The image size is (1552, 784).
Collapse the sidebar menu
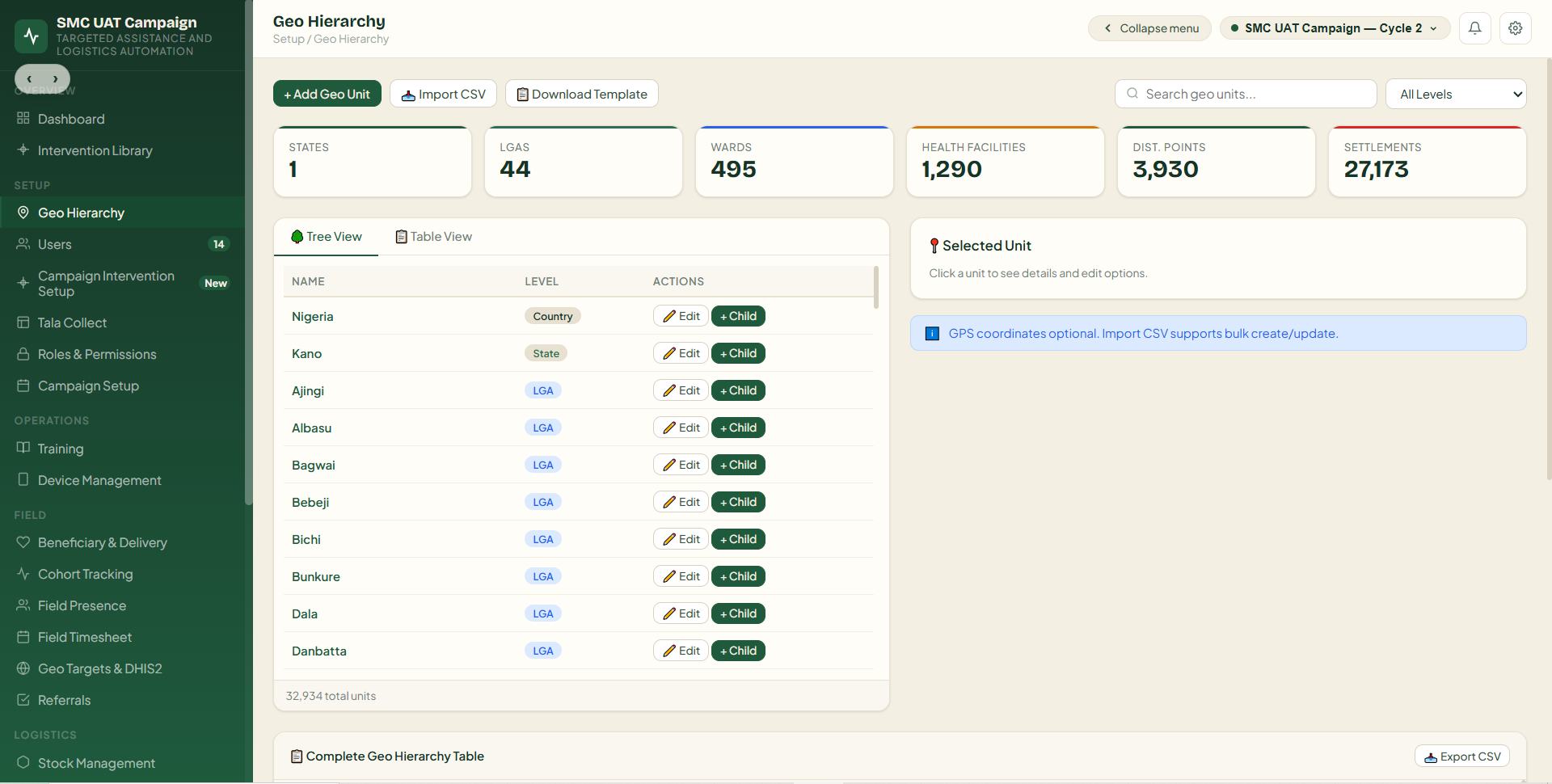[x=1149, y=28]
